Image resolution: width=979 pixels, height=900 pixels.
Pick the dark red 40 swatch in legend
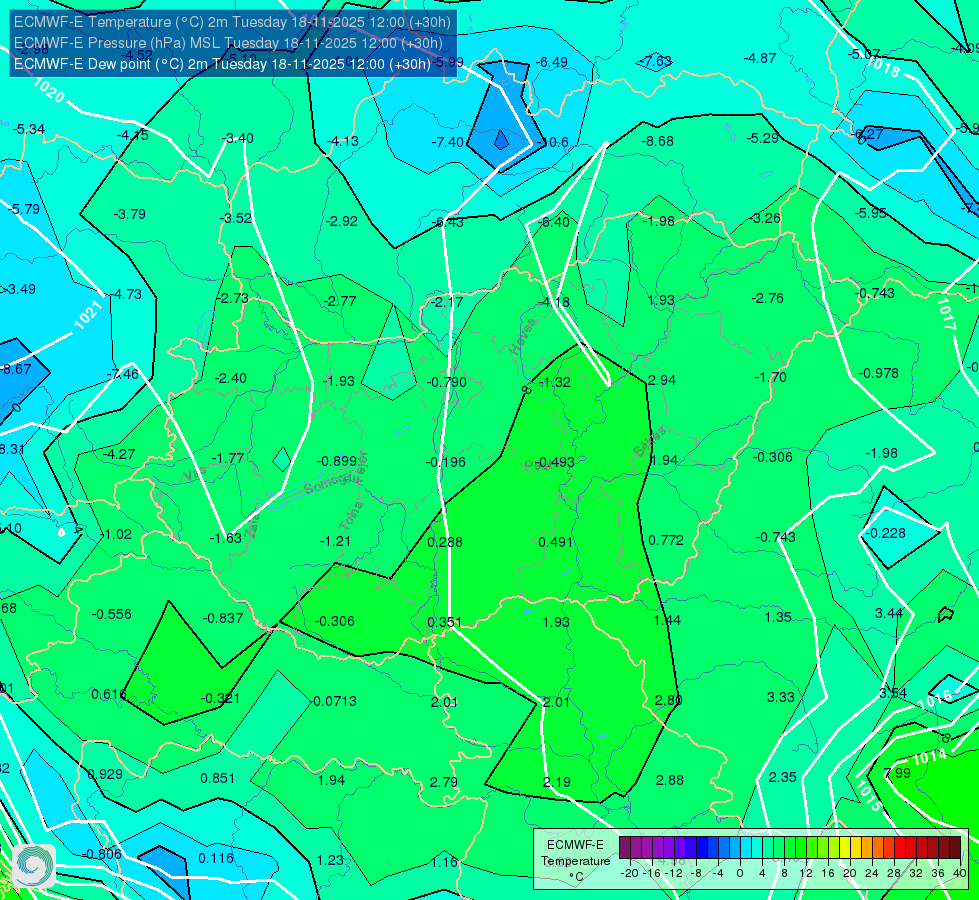coord(955,848)
